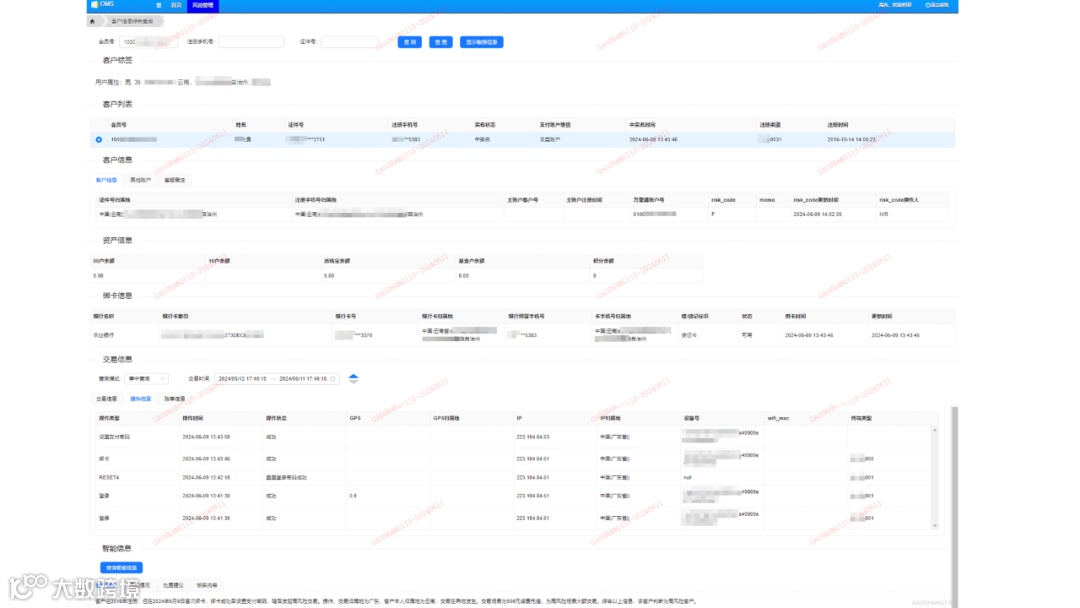The image size is (1080, 608).
Task: Open the 首页 menu item
Action: click(176, 5)
